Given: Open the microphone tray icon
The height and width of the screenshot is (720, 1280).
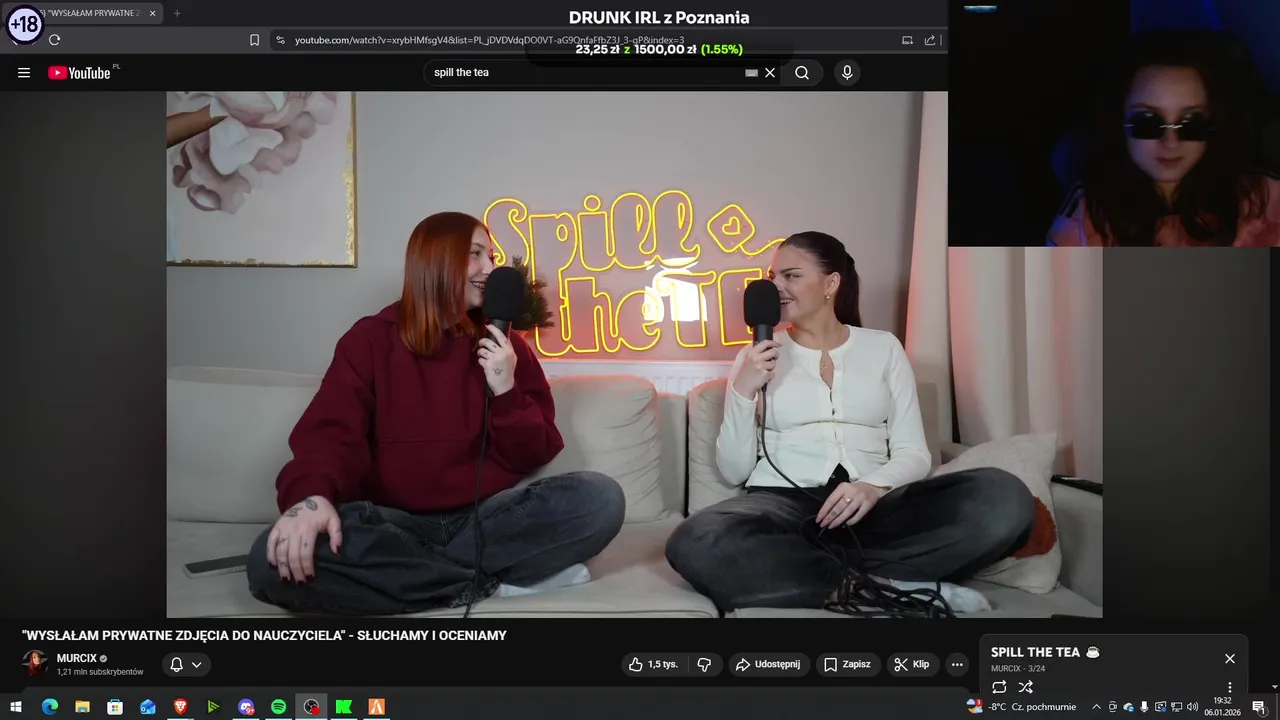Looking at the screenshot, I should coord(1144,707).
